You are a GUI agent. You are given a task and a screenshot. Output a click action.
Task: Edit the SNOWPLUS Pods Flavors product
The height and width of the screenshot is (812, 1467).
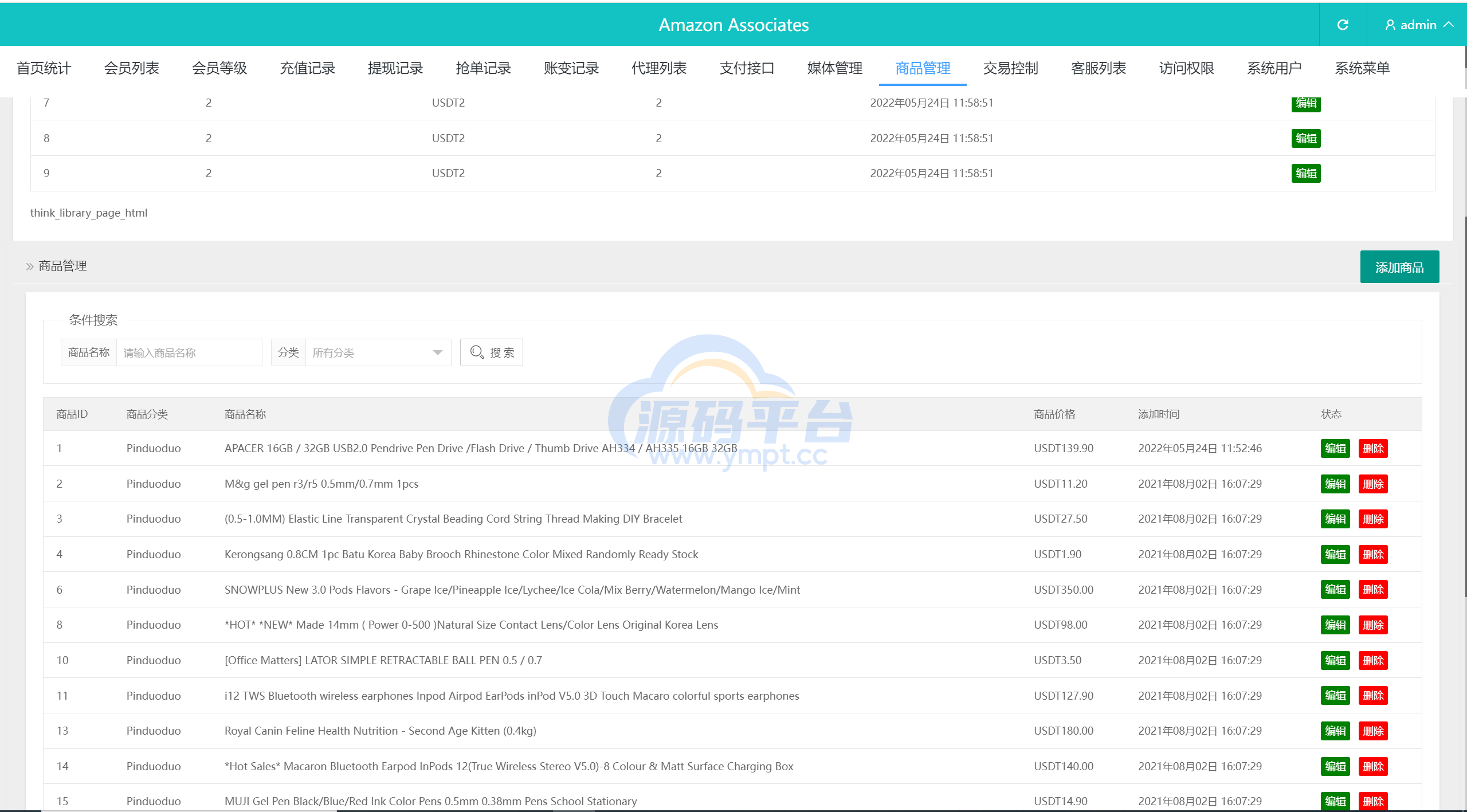pyautogui.click(x=1335, y=590)
